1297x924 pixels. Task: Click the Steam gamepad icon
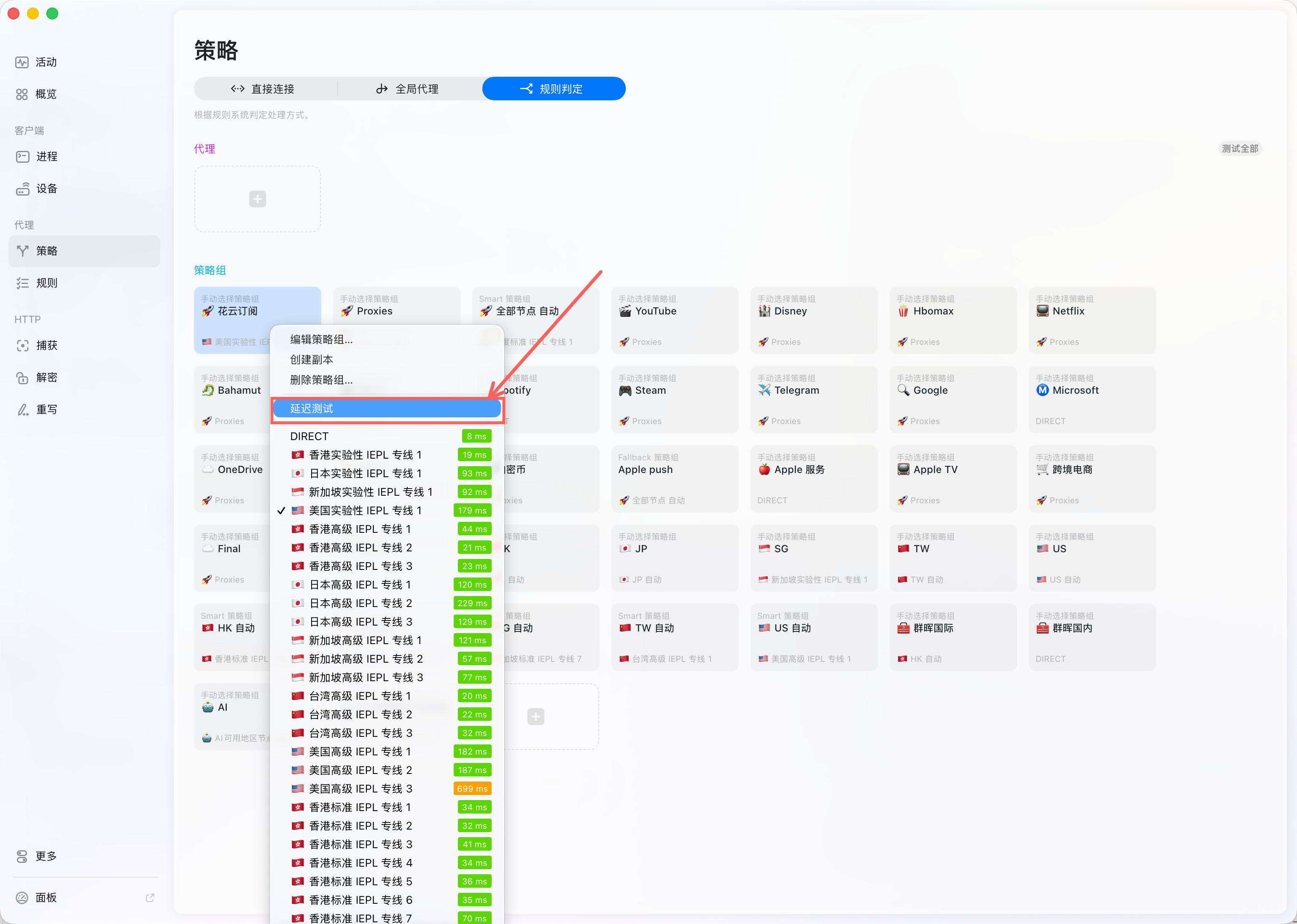[625, 390]
